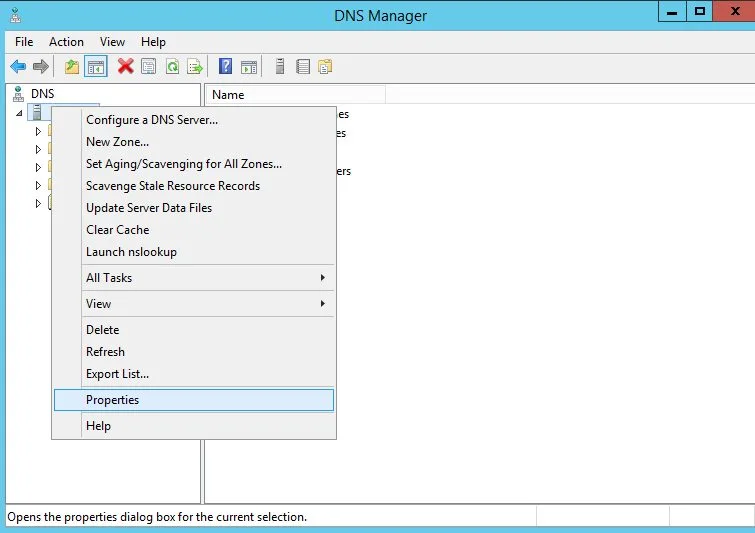Open the File menu
This screenshot has width=755, height=533.
click(x=24, y=42)
